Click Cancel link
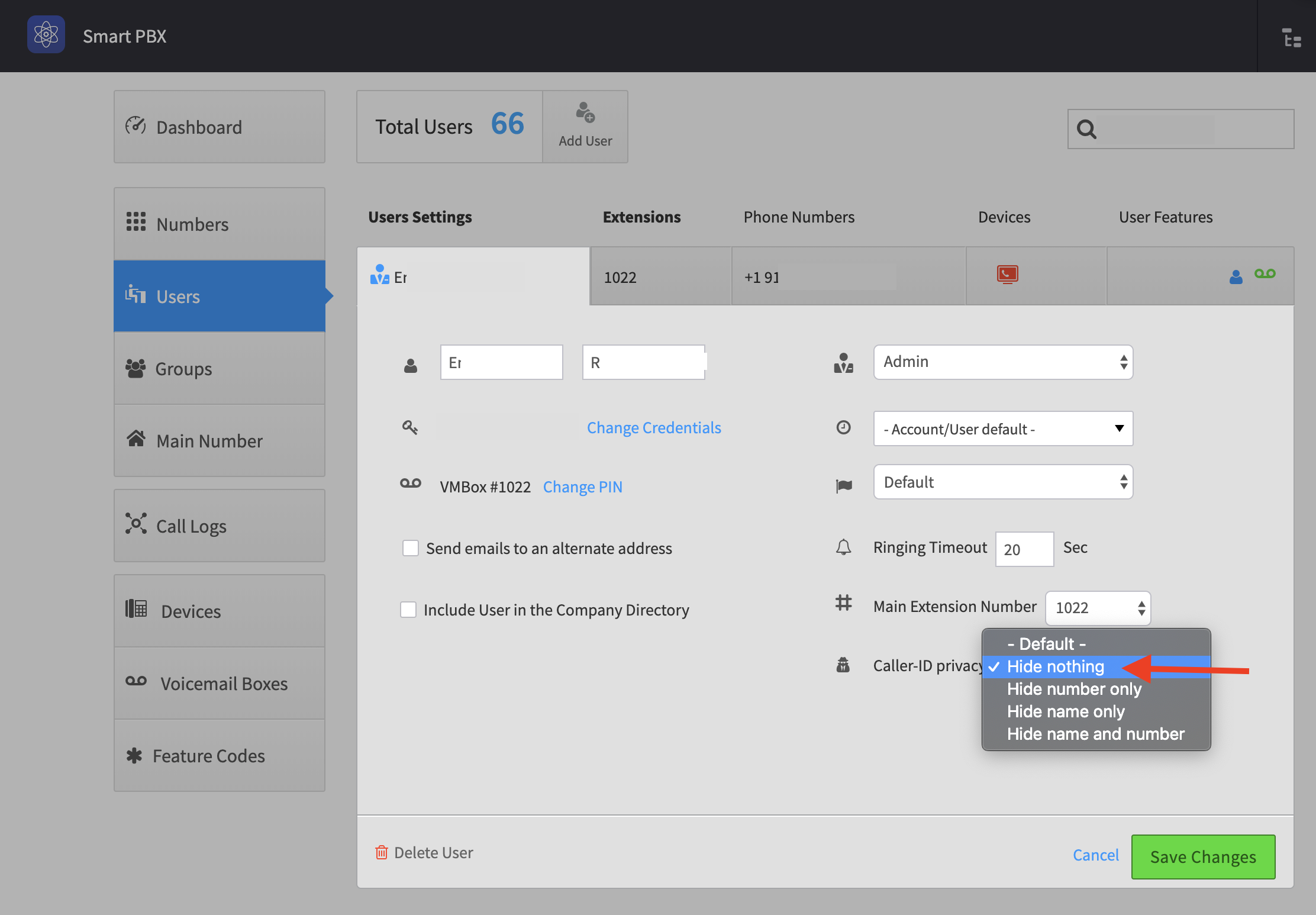 1095,855
